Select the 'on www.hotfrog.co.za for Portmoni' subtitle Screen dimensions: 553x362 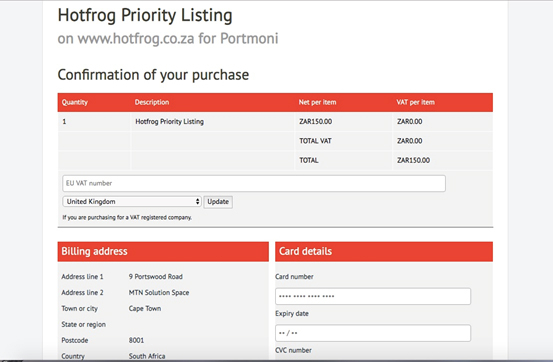click(x=168, y=38)
